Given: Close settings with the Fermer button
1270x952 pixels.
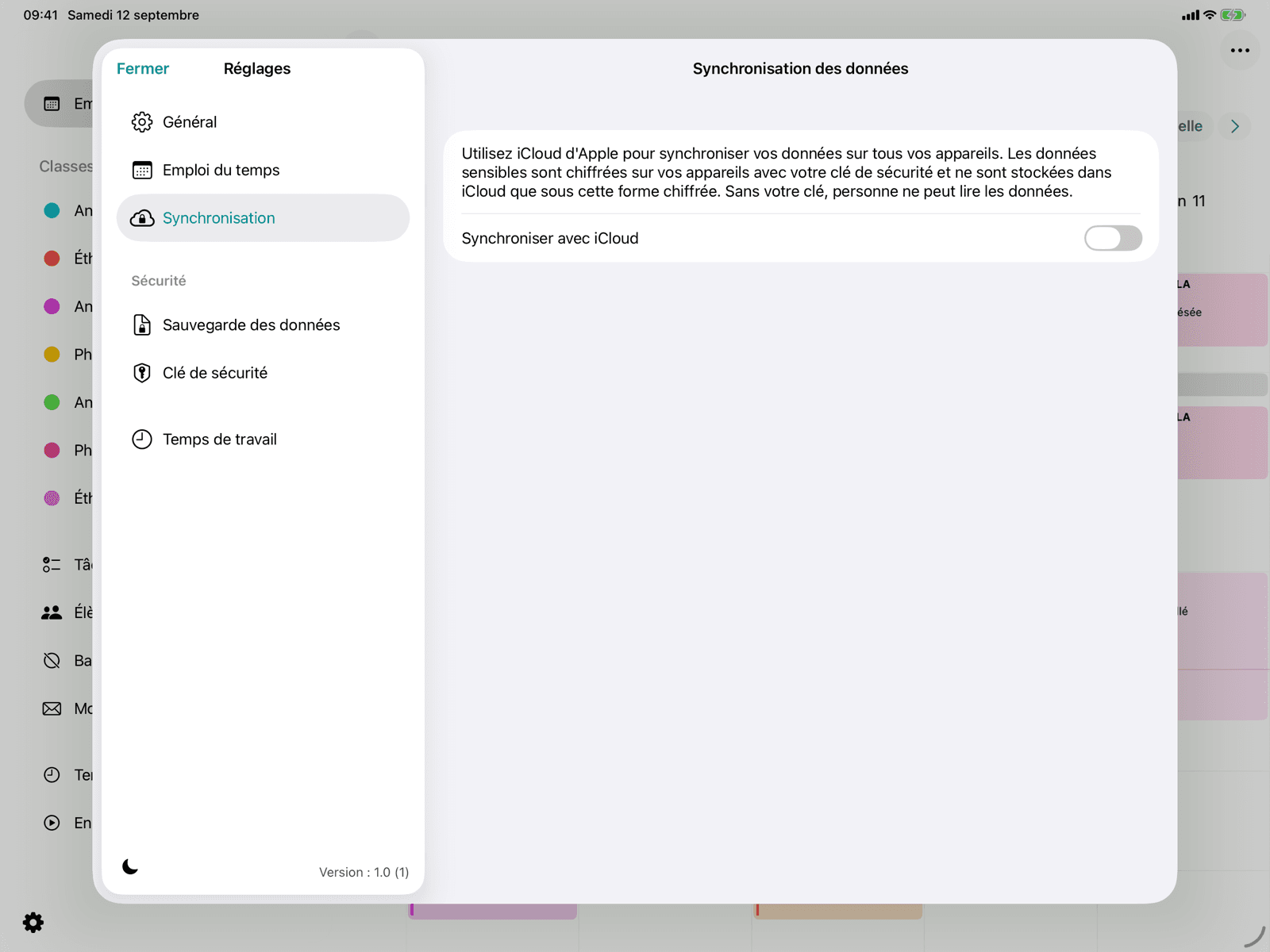Looking at the screenshot, I should coord(143,69).
